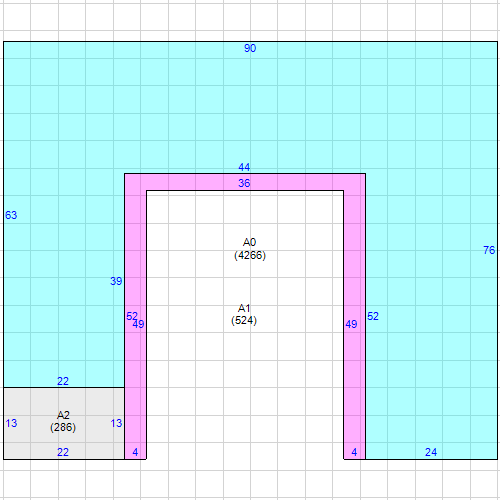Select the "63" dimension on the left edge
The width and height of the screenshot is (500, 500).
[11, 215]
